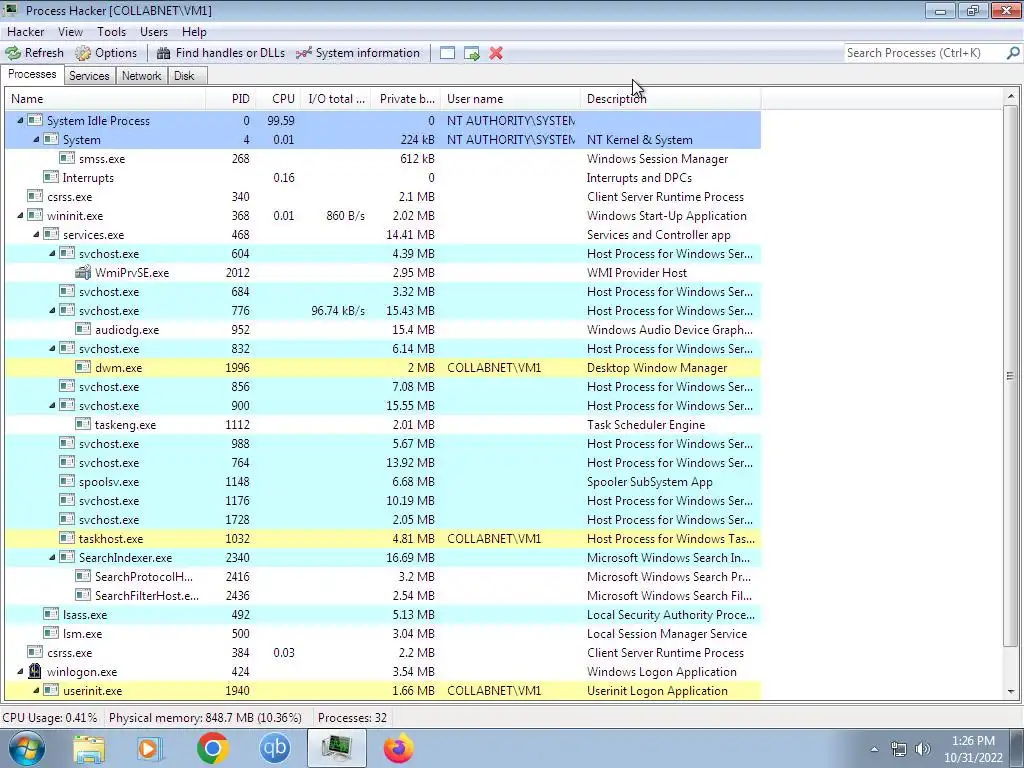The image size is (1024, 768).
Task: Click the Search Processes input field
Action: 924,53
